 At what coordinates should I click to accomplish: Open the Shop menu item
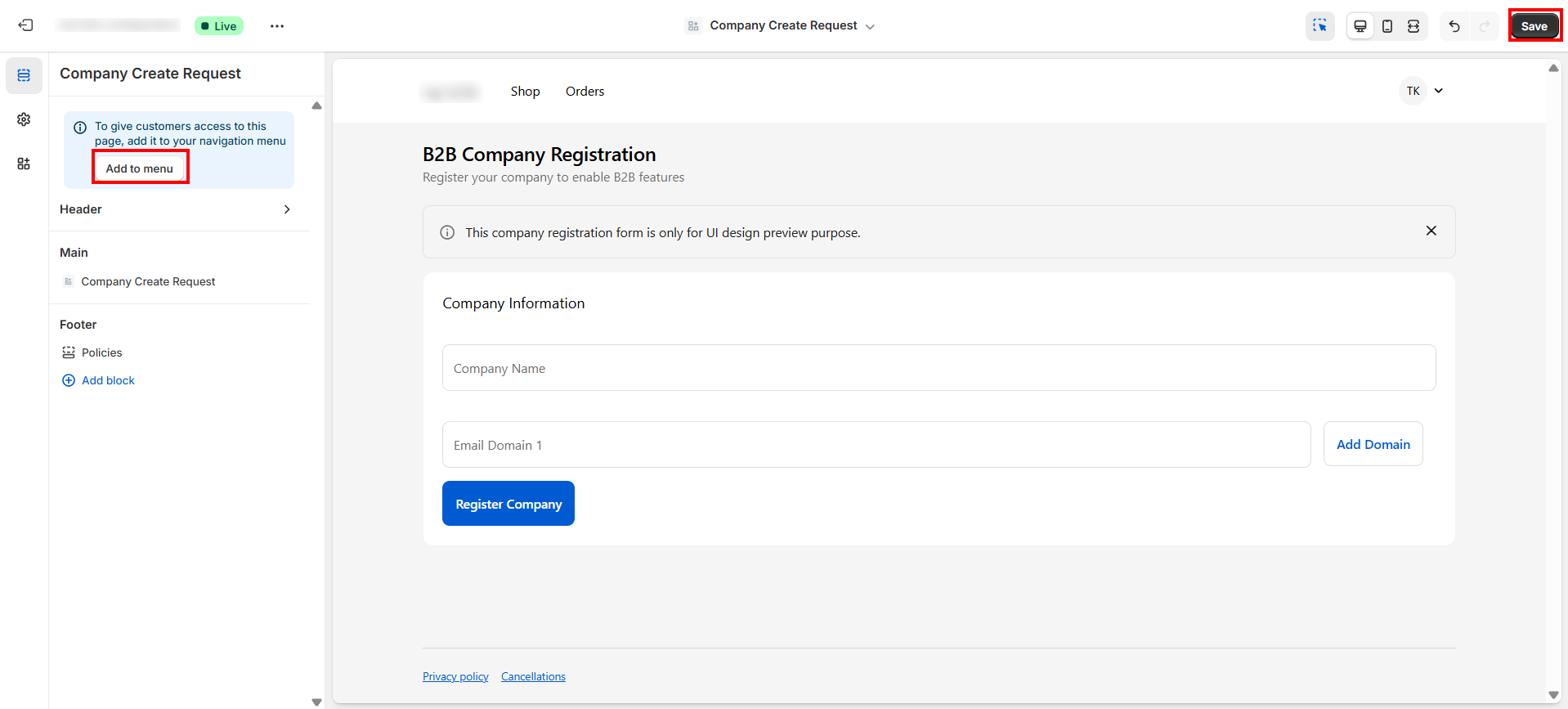[x=525, y=92]
